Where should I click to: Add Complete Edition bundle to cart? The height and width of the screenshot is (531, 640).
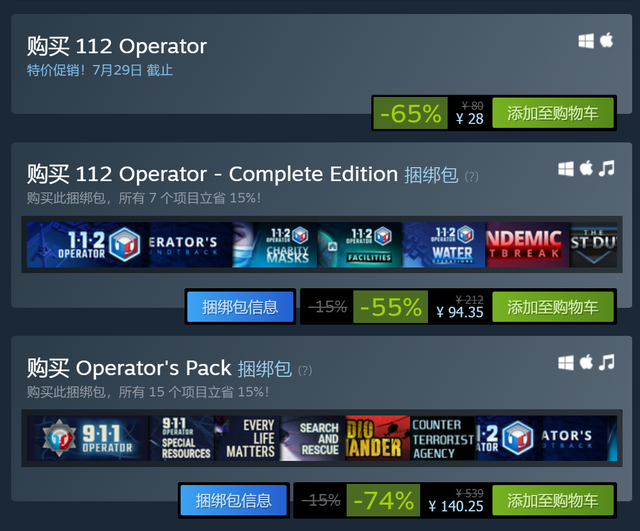(553, 307)
